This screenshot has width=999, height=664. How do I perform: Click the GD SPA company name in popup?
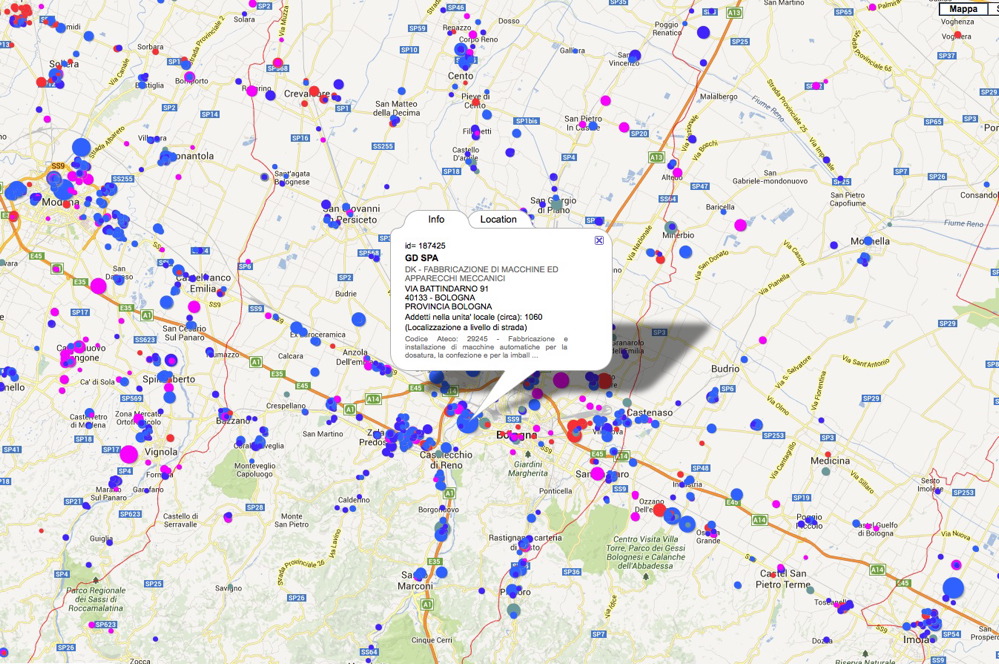tap(421, 258)
